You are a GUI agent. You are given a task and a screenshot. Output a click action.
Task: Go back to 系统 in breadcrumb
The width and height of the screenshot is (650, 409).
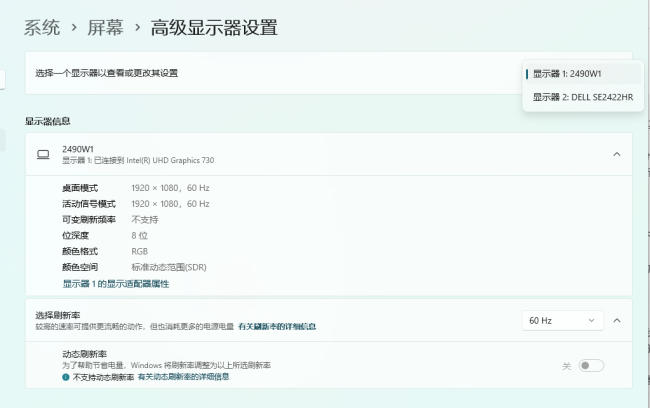coord(42,28)
